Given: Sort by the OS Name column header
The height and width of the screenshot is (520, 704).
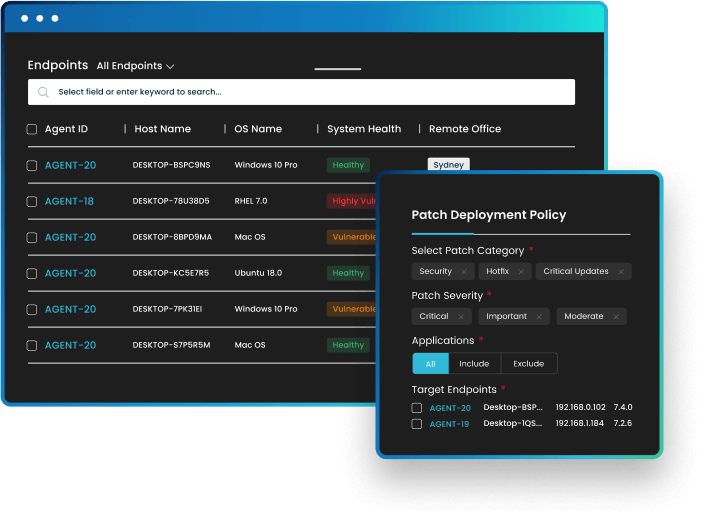Looking at the screenshot, I should point(258,129).
